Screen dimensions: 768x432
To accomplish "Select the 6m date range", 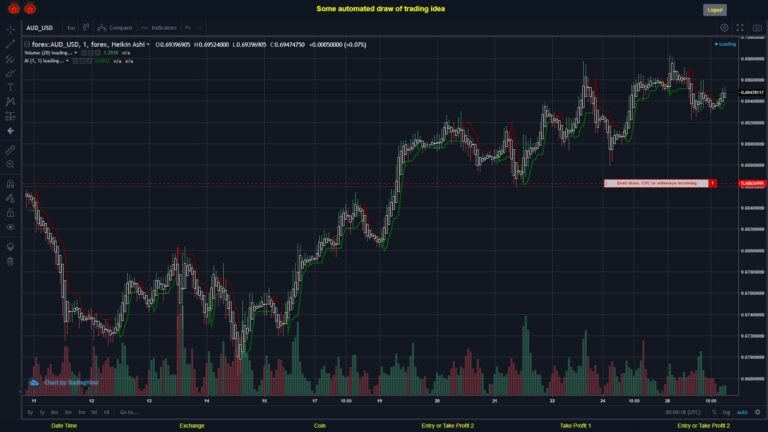I will click(x=54, y=412).
